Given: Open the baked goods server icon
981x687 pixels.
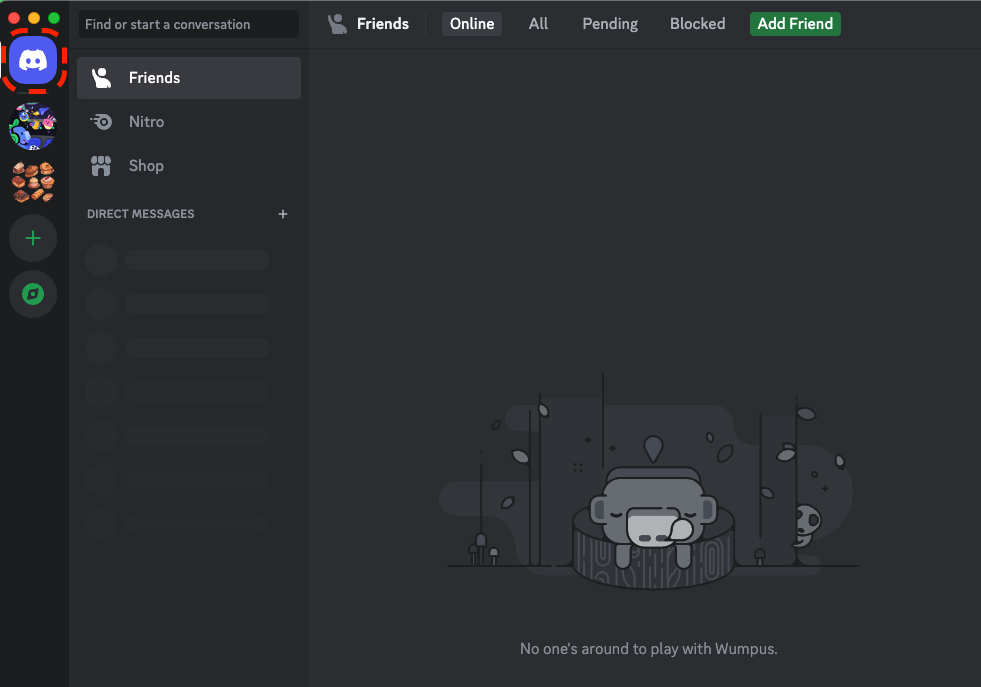Looking at the screenshot, I should [33, 182].
